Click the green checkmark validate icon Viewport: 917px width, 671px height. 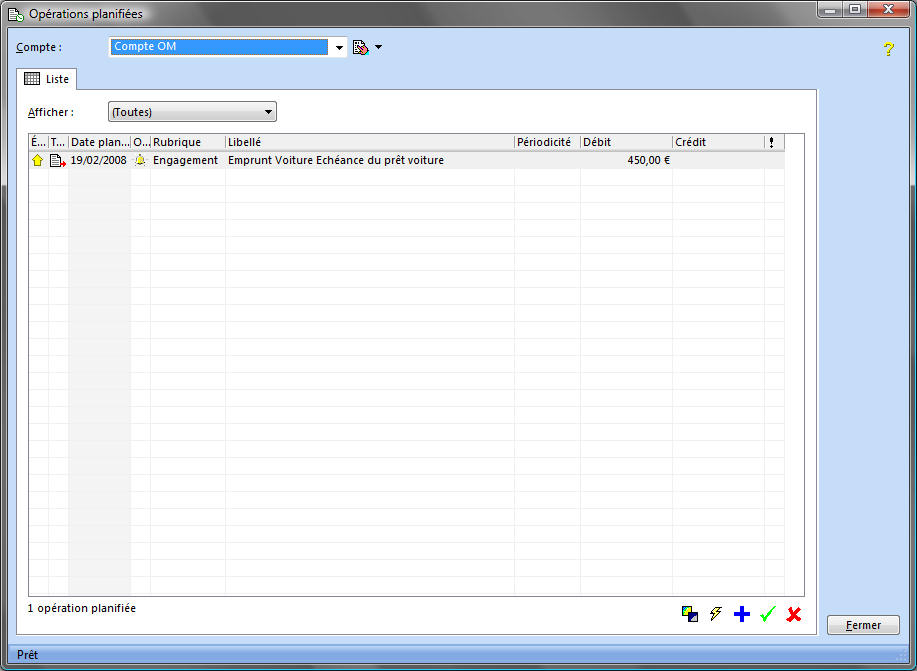click(x=767, y=614)
